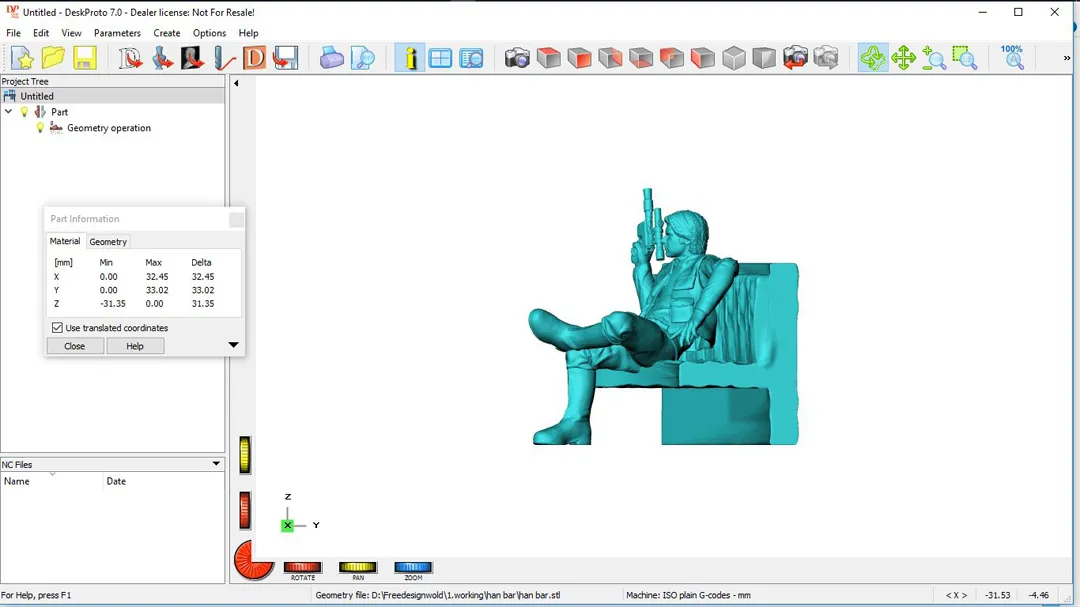The image size is (1080, 607).
Task: Toggle the Part Information yellow 'i' icon
Action: 410,58
